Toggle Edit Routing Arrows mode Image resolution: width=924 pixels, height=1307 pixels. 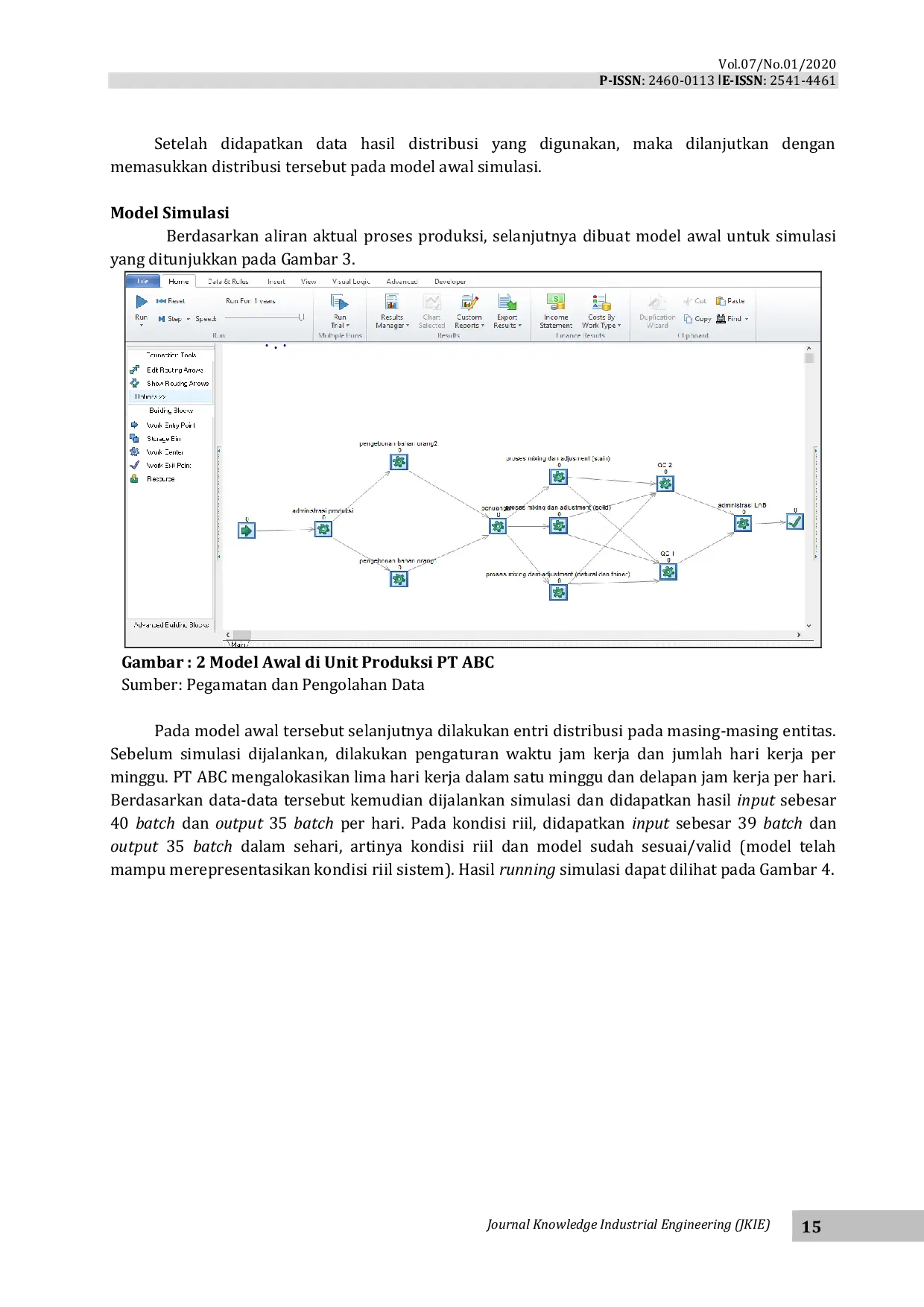(174, 370)
